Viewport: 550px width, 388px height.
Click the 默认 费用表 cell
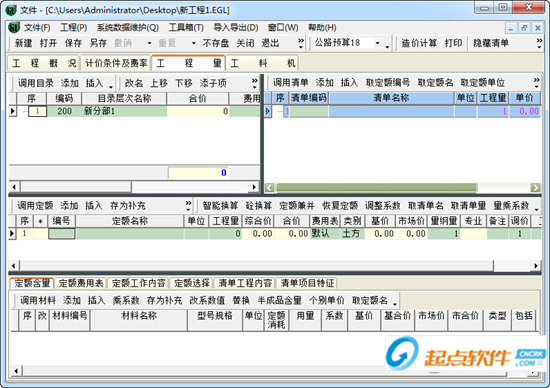324,234
